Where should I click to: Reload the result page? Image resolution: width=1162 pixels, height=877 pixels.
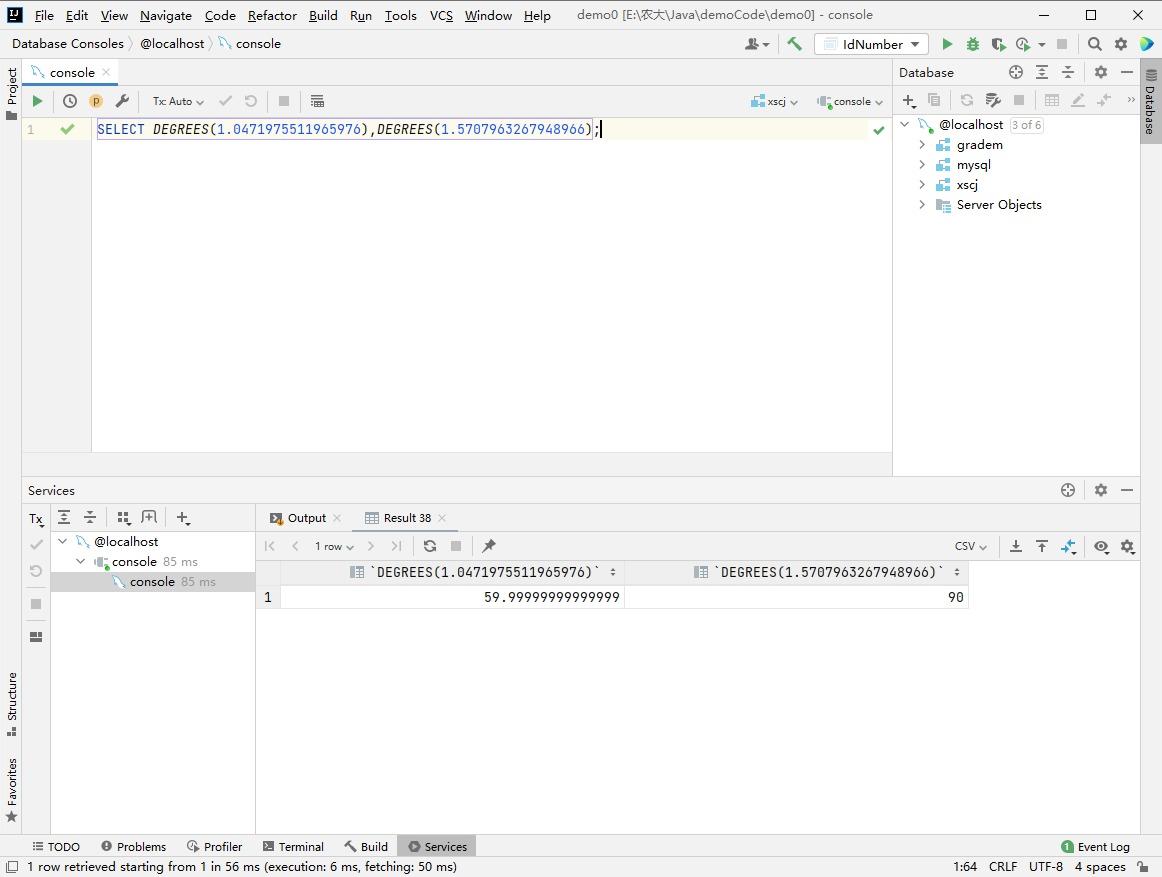click(x=430, y=546)
